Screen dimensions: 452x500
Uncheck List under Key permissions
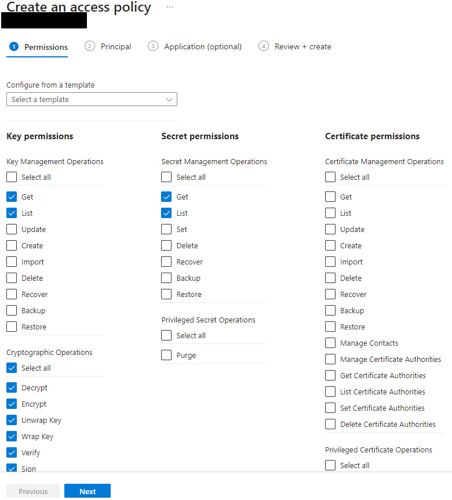pyautogui.click(x=12, y=213)
